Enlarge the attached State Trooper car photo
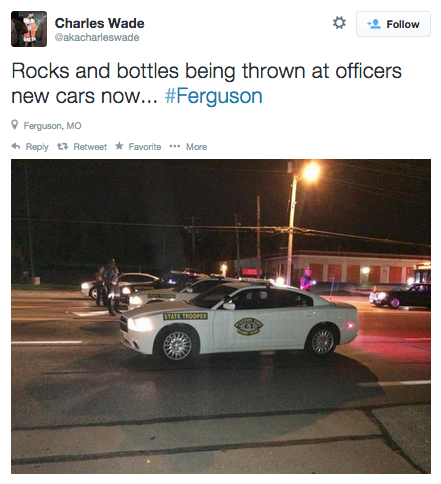This screenshot has width=441, height=484. (x=221, y=316)
